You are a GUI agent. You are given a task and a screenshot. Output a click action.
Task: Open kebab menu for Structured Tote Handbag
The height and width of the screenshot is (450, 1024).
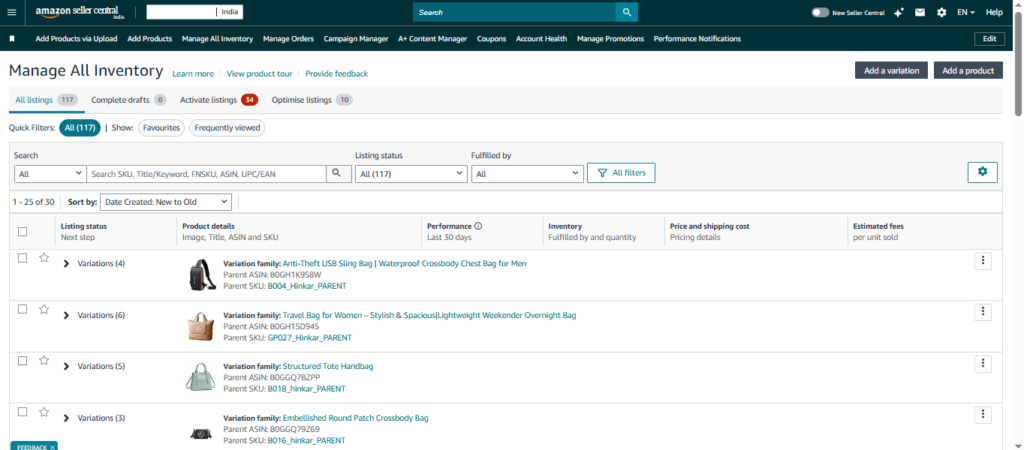pos(983,364)
